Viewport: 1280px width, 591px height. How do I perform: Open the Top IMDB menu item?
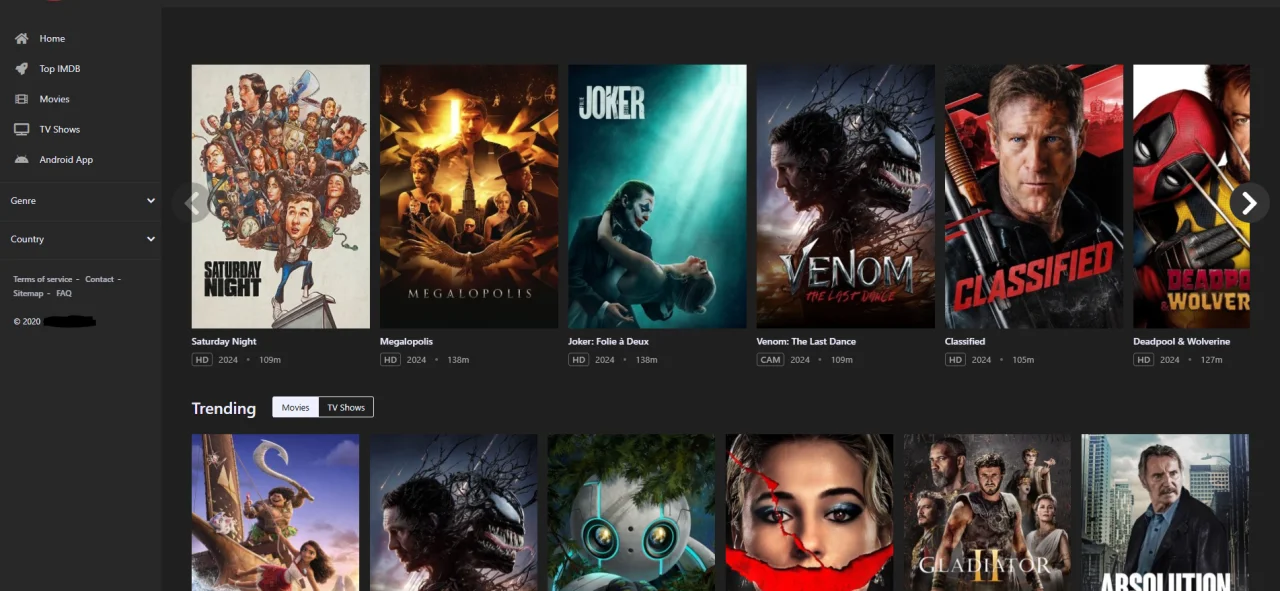point(60,69)
